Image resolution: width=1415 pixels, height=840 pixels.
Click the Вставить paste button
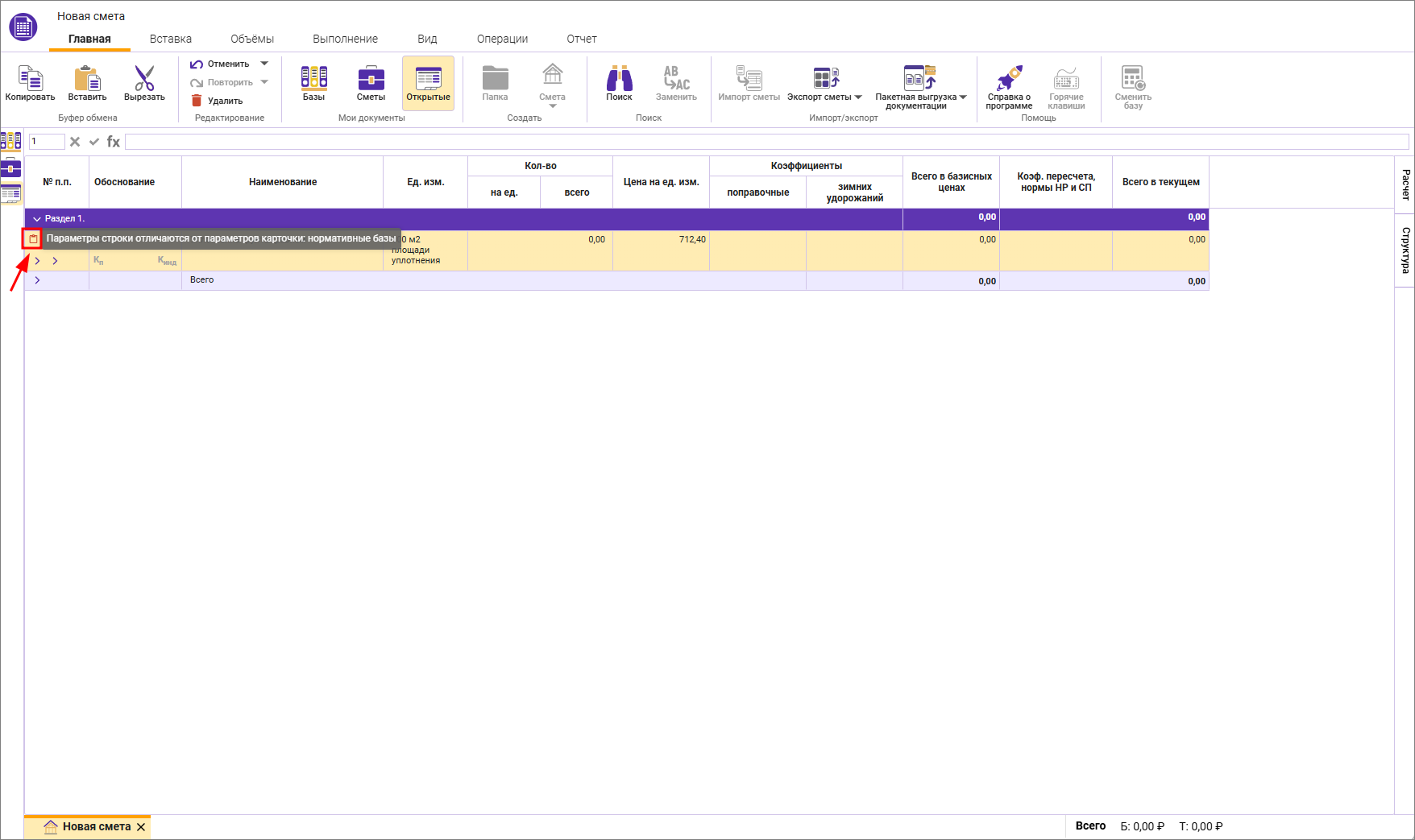click(x=87, y=83)
